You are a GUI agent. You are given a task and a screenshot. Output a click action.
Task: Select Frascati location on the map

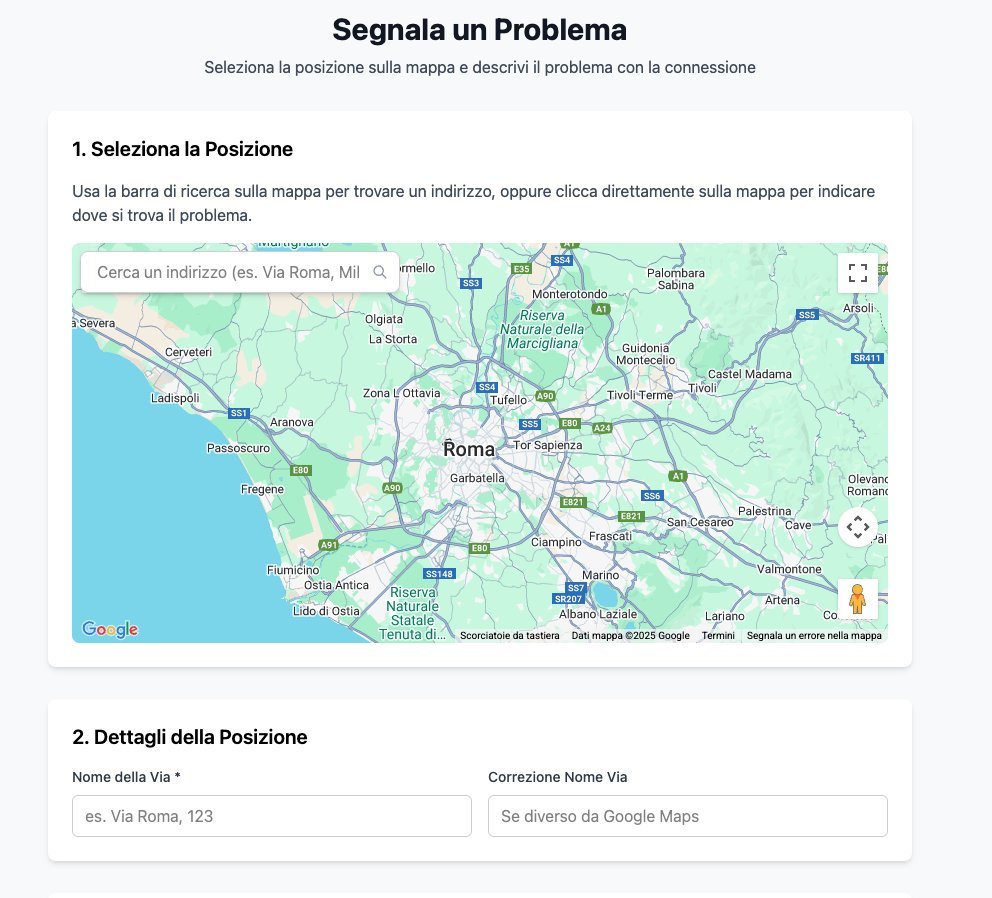[x=610, y=536]
